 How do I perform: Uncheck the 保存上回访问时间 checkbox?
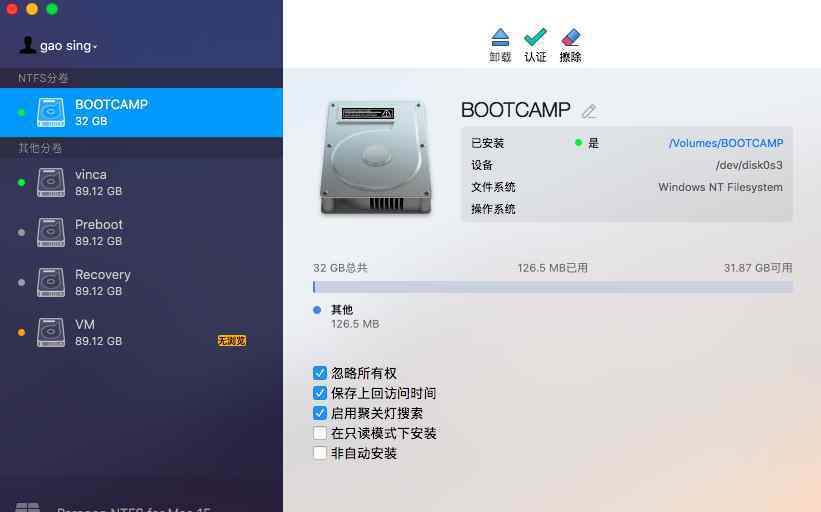pos(319,393)
